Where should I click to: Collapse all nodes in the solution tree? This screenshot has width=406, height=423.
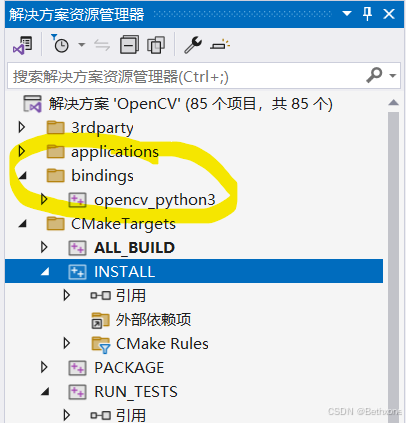129,45
